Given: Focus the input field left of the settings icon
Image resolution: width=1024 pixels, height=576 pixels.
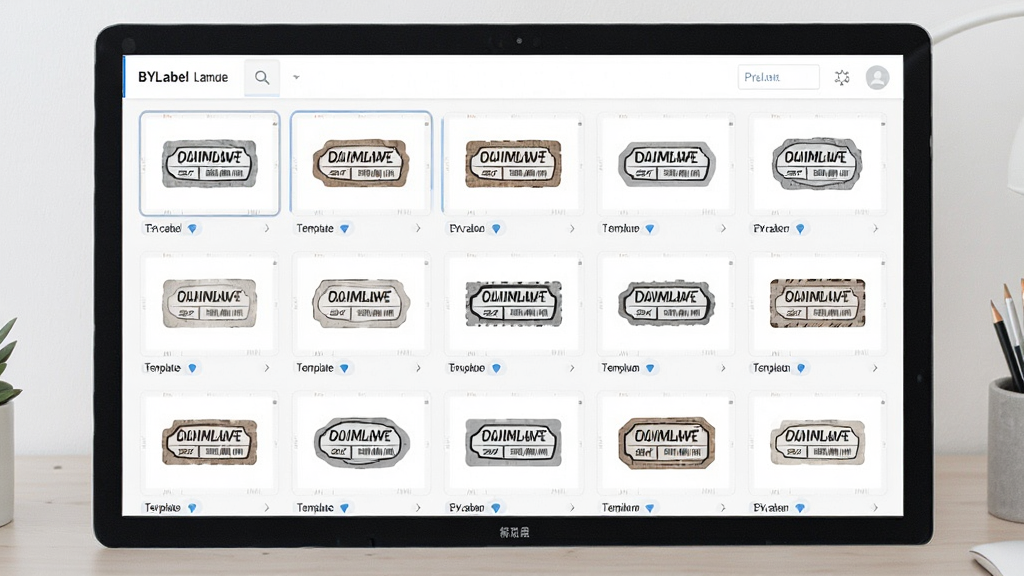Looking at the screenshot, I should click(x=778, y=77).
